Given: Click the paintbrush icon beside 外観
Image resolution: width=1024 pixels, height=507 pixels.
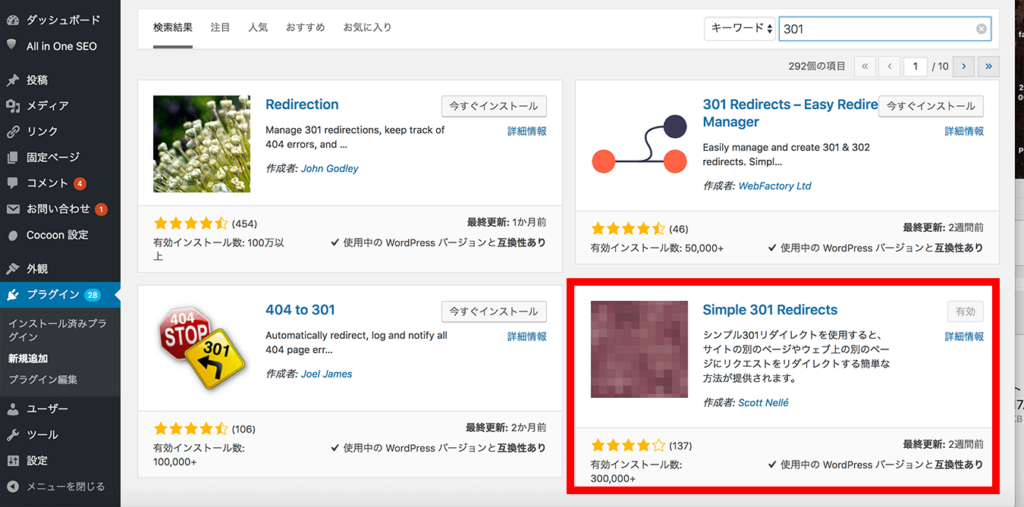Looking at the screenshot, I should (12, 269).
